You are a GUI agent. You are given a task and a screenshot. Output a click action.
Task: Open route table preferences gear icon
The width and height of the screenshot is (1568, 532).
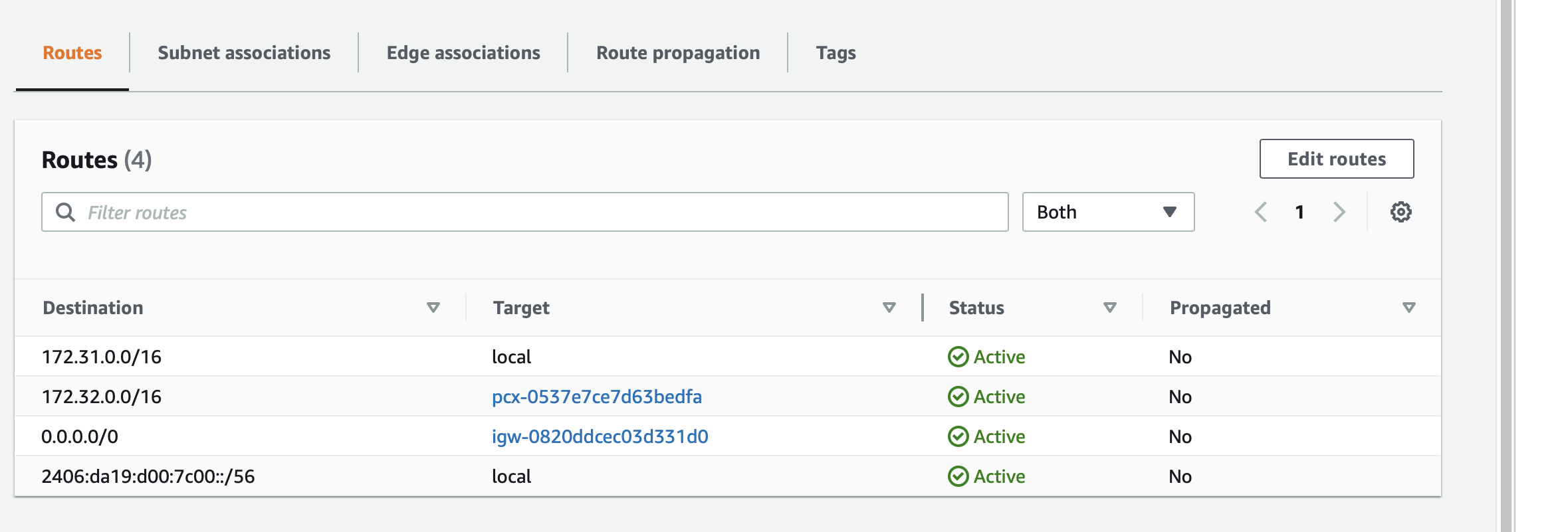coord(1400,212)
